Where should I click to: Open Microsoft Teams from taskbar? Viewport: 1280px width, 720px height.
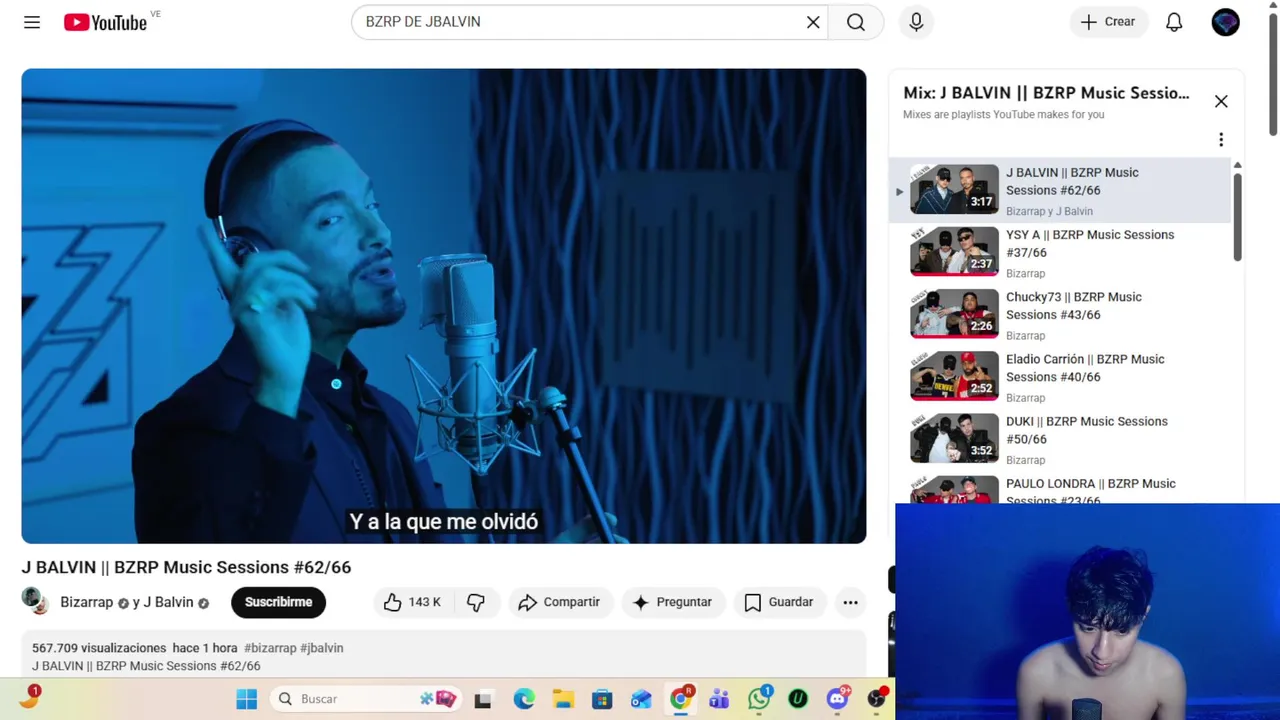pos(719,699)
